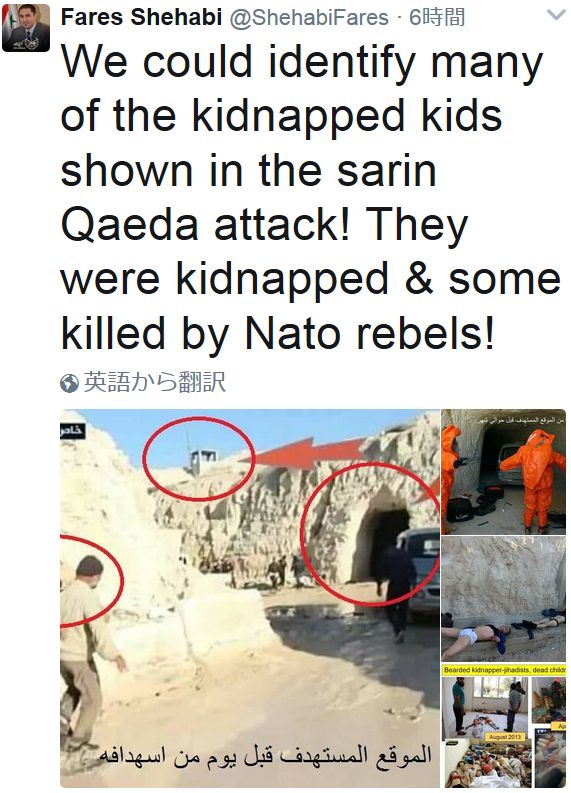This screenshot has width=571, height=793.
Task: Click the circled tunnel entrance
Action: pos(370,534)
